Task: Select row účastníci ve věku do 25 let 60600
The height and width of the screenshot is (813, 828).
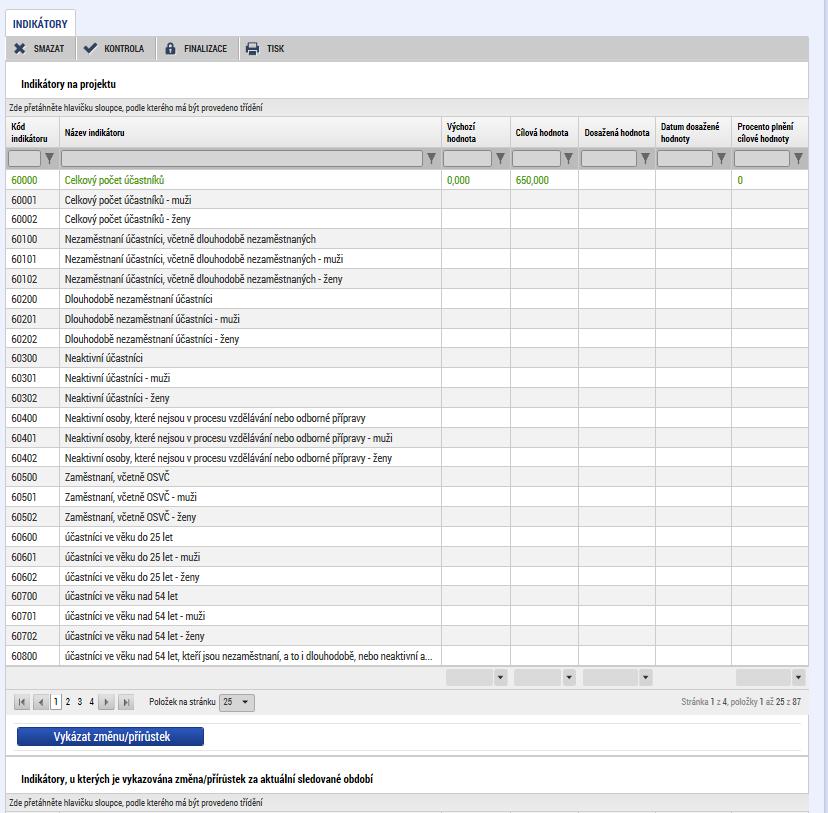Action: click(x=407, y=537)
